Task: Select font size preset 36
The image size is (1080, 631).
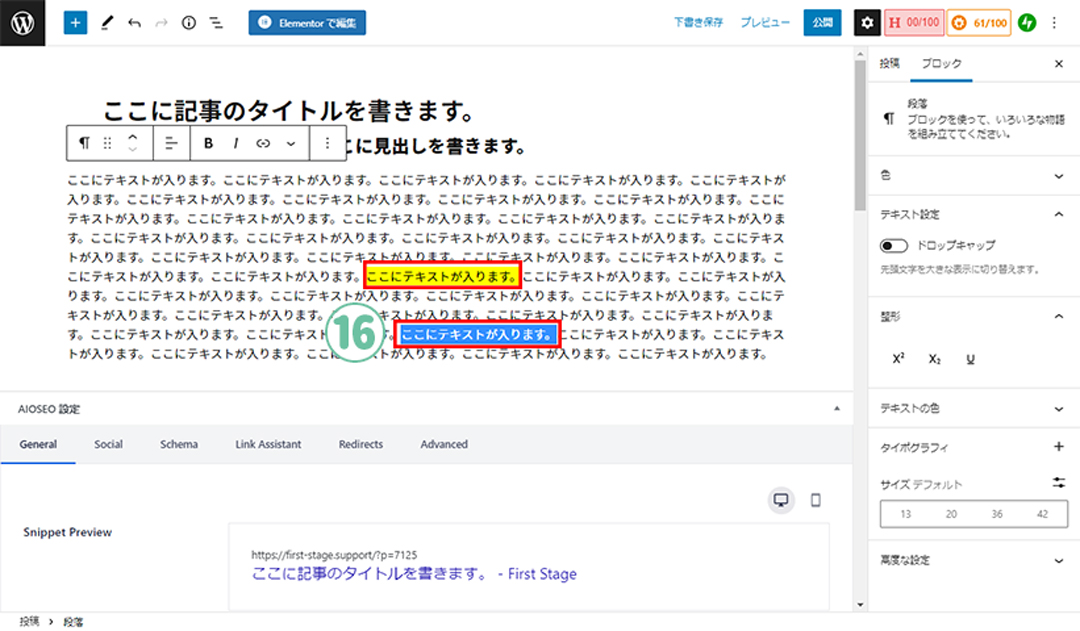Action: (x=997, y=514)
